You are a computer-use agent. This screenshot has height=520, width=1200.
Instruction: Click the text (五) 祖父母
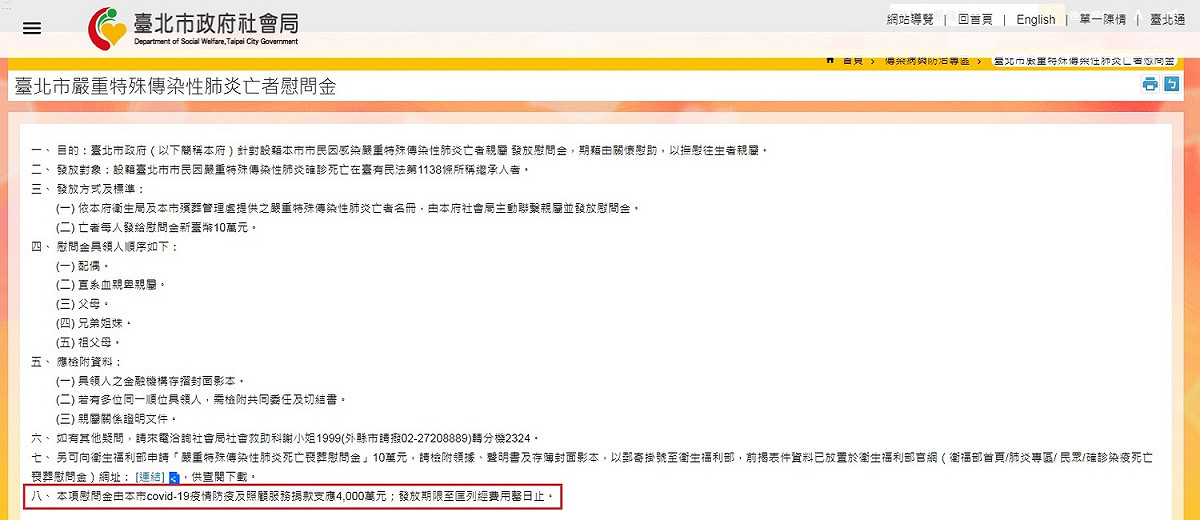tap(89, 342)
